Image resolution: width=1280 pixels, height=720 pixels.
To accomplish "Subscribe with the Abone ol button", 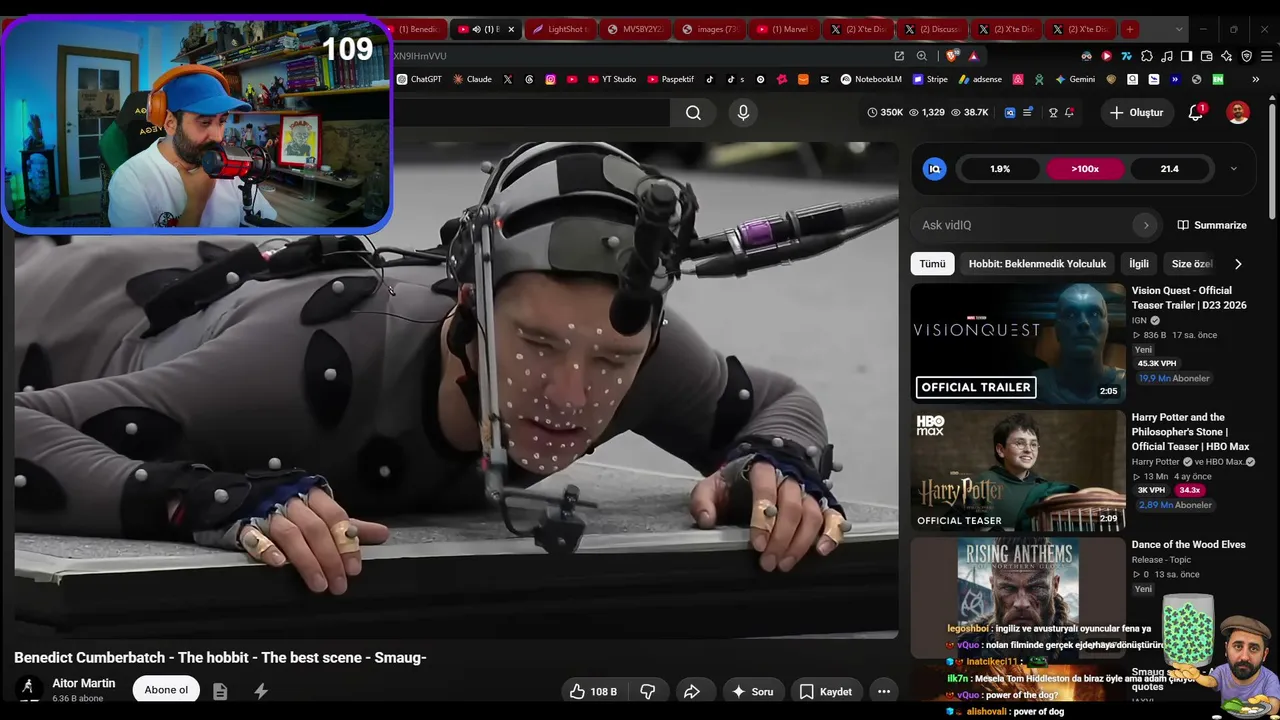I will click(x=166, y=690).
